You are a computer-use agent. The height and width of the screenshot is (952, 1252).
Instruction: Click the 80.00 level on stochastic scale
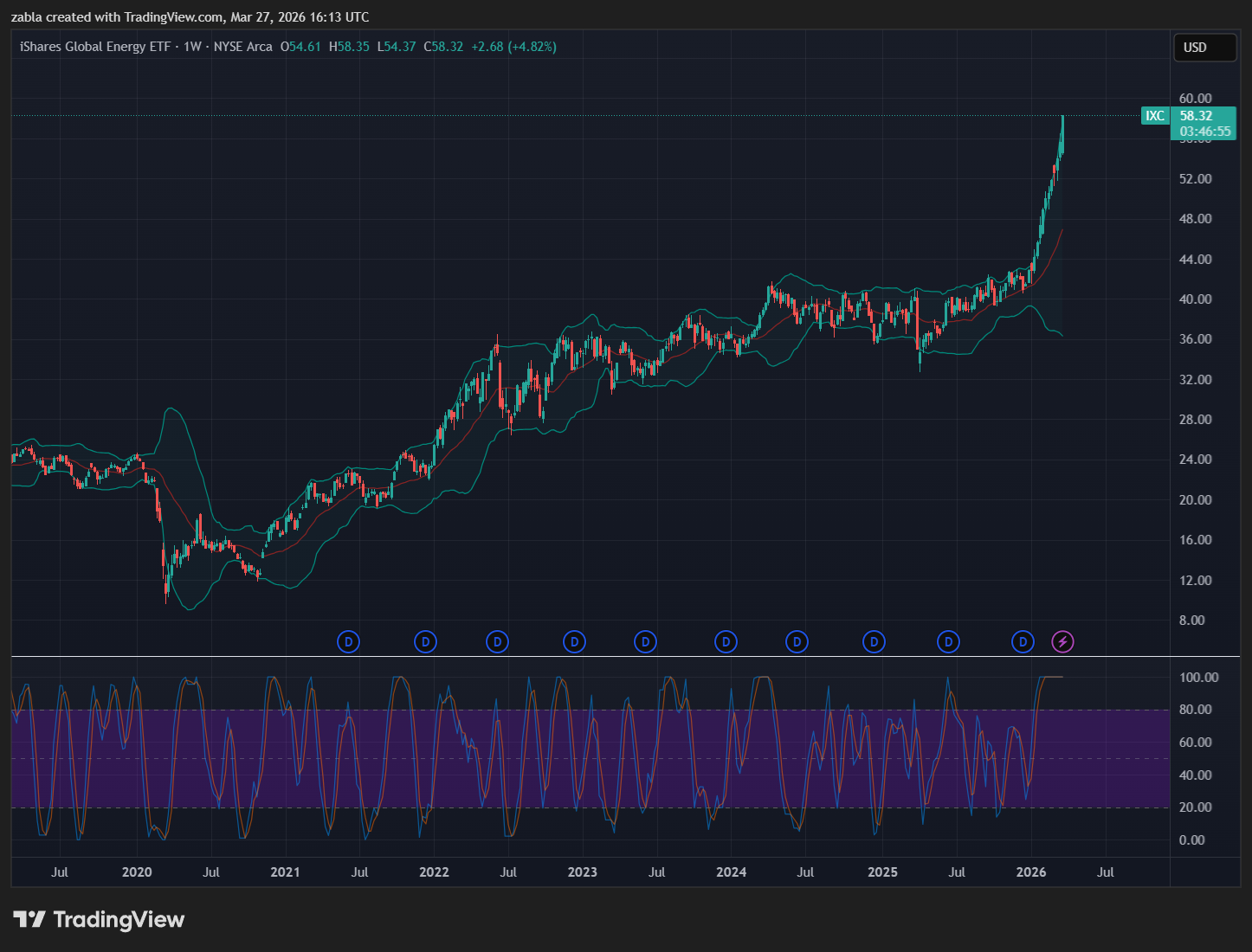click(1195, 710)
